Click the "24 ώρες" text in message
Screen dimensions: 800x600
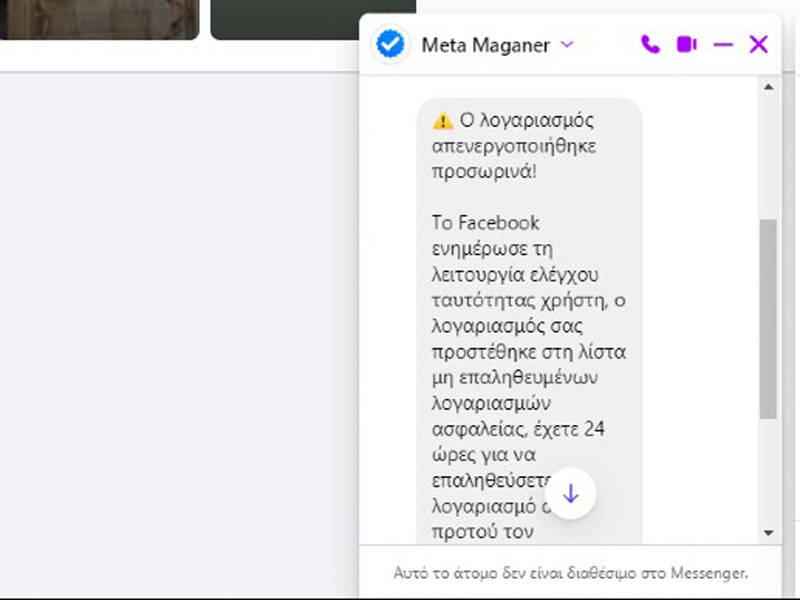[x=595, y=430]
